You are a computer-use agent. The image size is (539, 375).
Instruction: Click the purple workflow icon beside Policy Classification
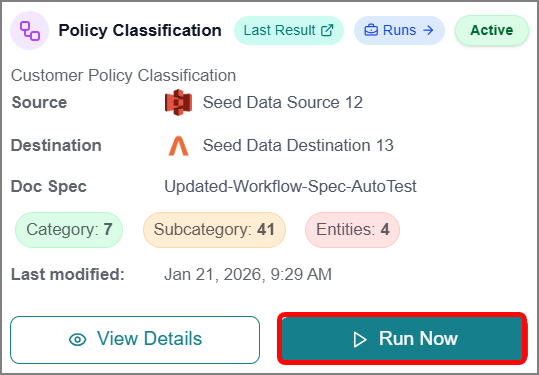[30, 31]
